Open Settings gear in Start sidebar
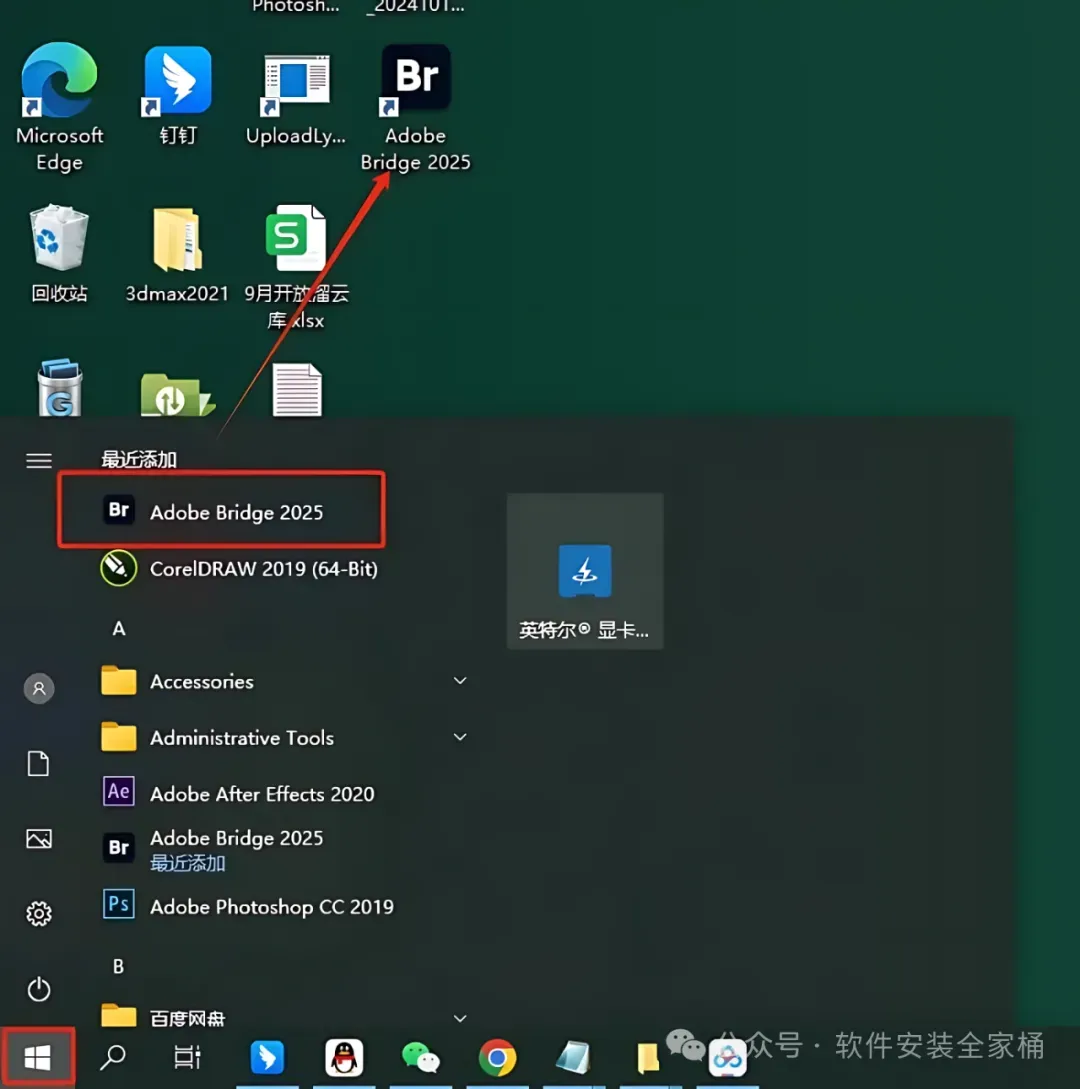 tap(39, 913)
